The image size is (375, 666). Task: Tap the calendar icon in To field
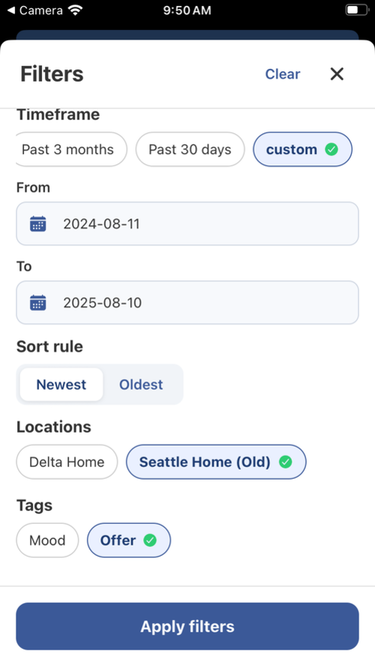tap(38, 303)
